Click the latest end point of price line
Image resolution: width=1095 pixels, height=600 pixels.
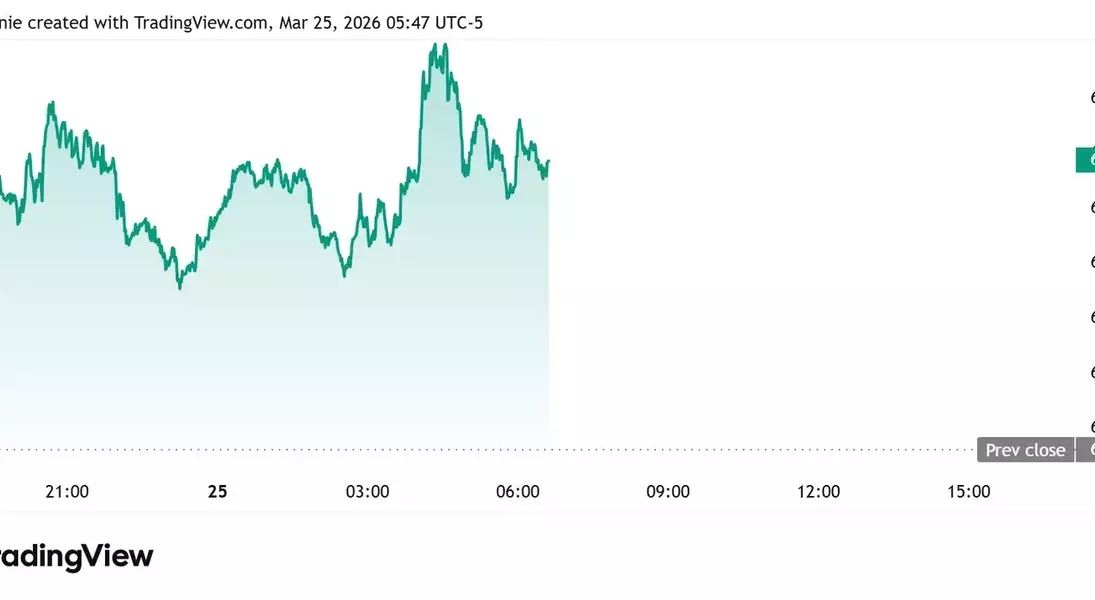point(548,161)
